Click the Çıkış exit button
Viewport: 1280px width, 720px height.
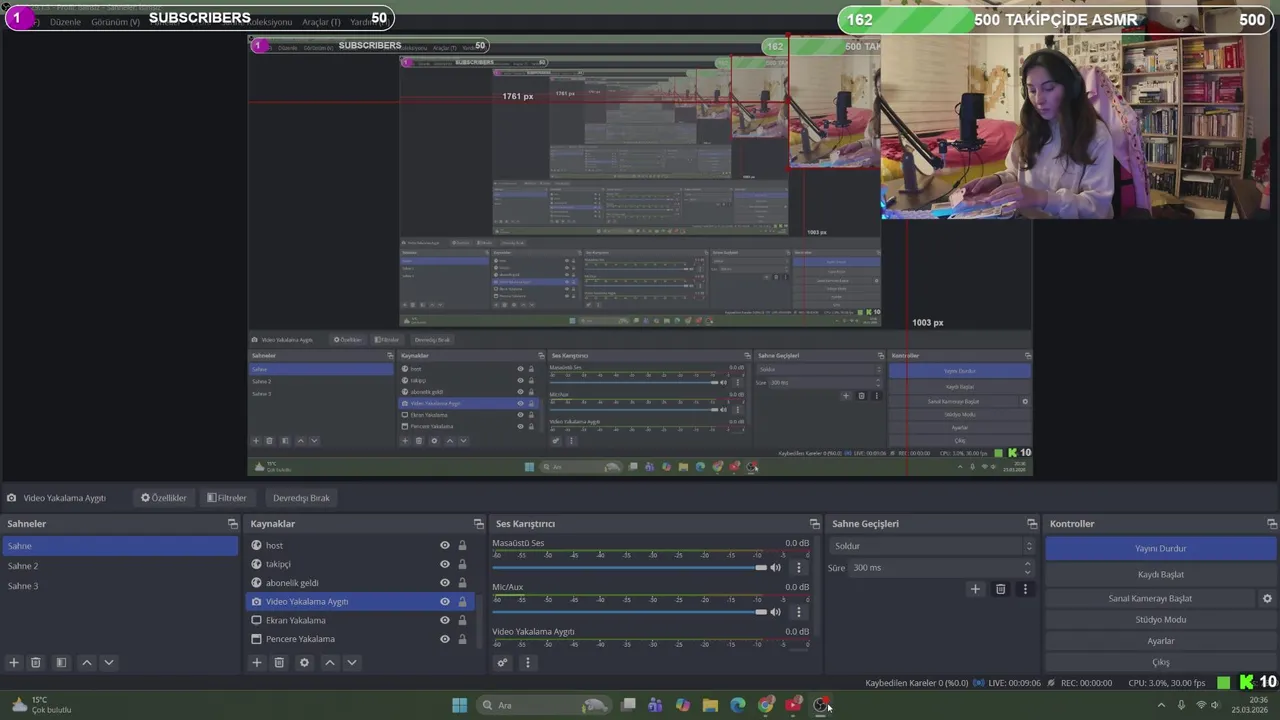point(1161,662)
